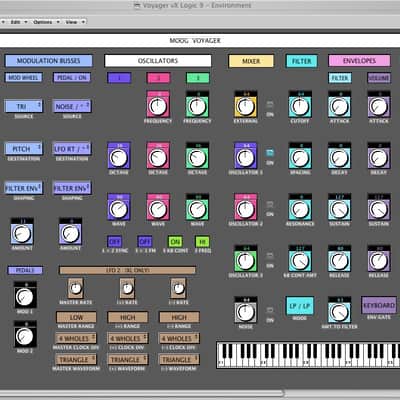Open the master waveform TRIANGLE menu

tap(76, 360)
